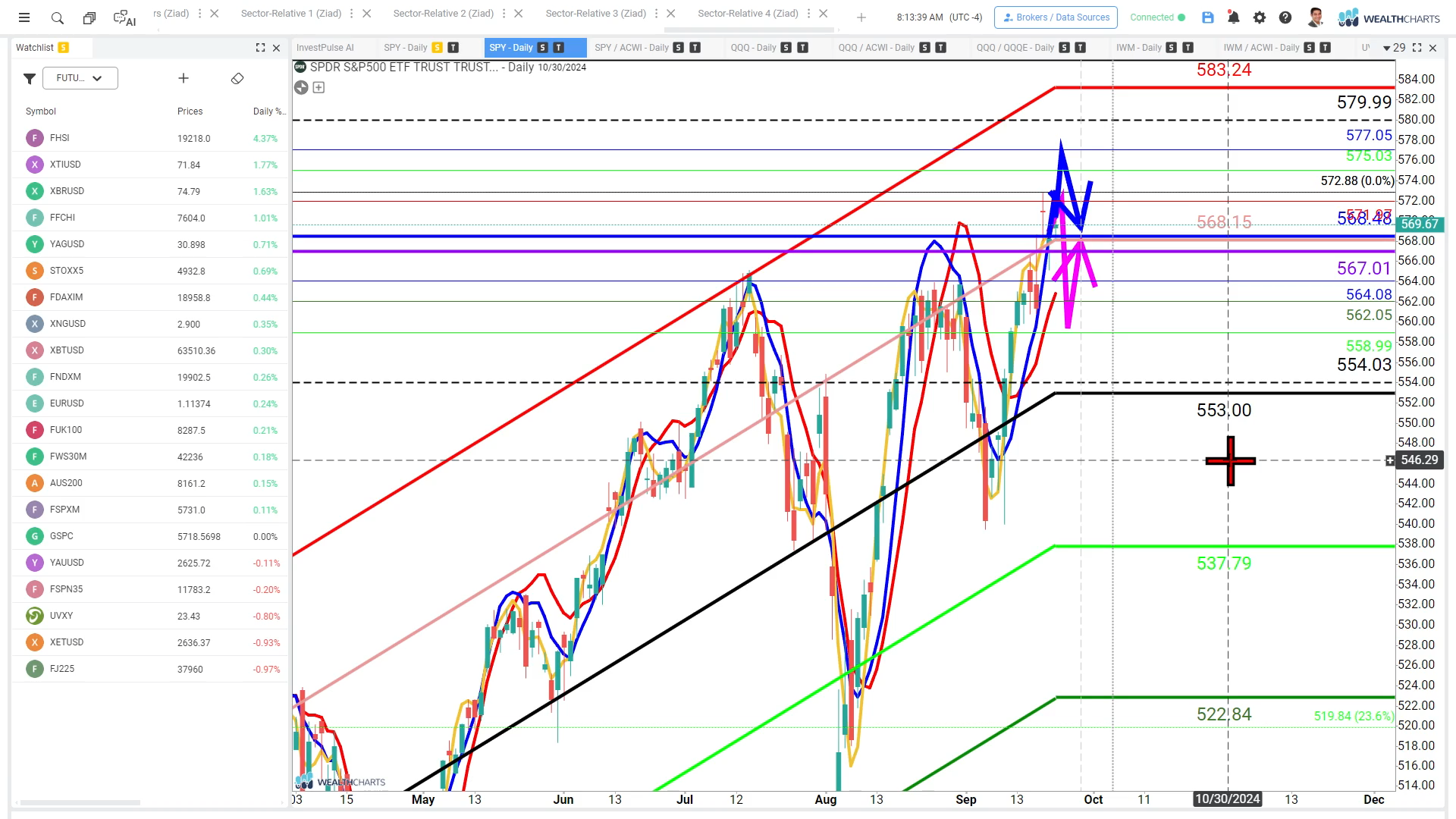Save the workspace with disk icon

(1208, 17)
